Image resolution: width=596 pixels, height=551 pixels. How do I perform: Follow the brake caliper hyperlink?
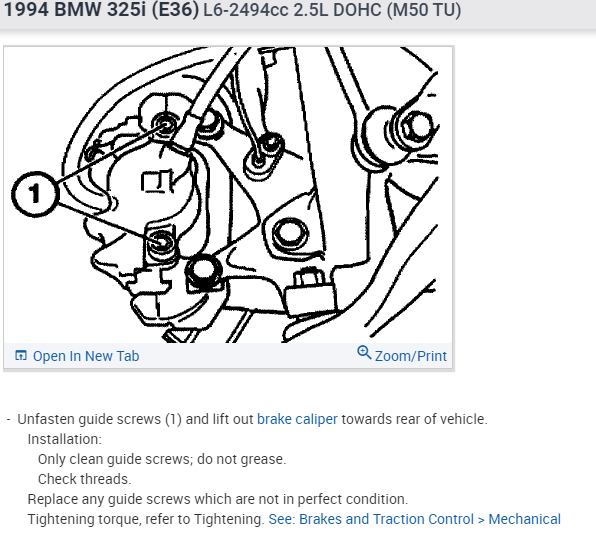[x=297, y=419]
